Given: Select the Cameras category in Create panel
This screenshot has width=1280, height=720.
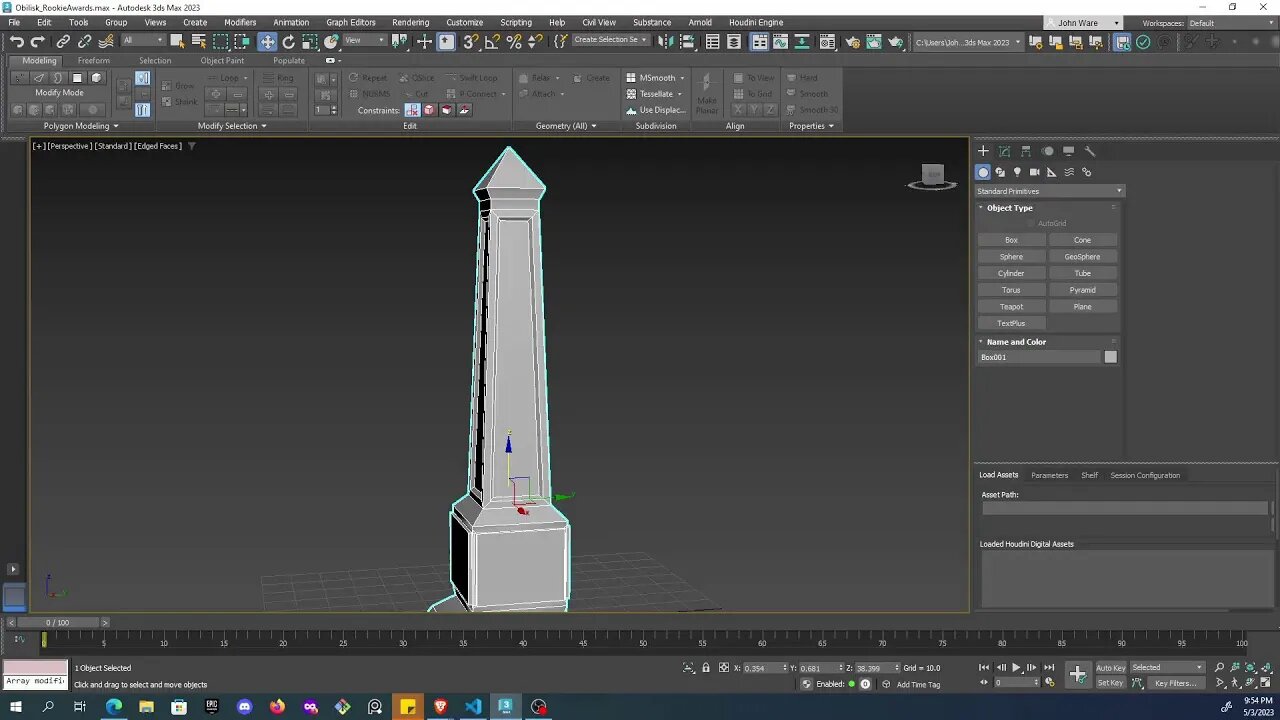Looking at the screenshot, I should coord(1034,172).
